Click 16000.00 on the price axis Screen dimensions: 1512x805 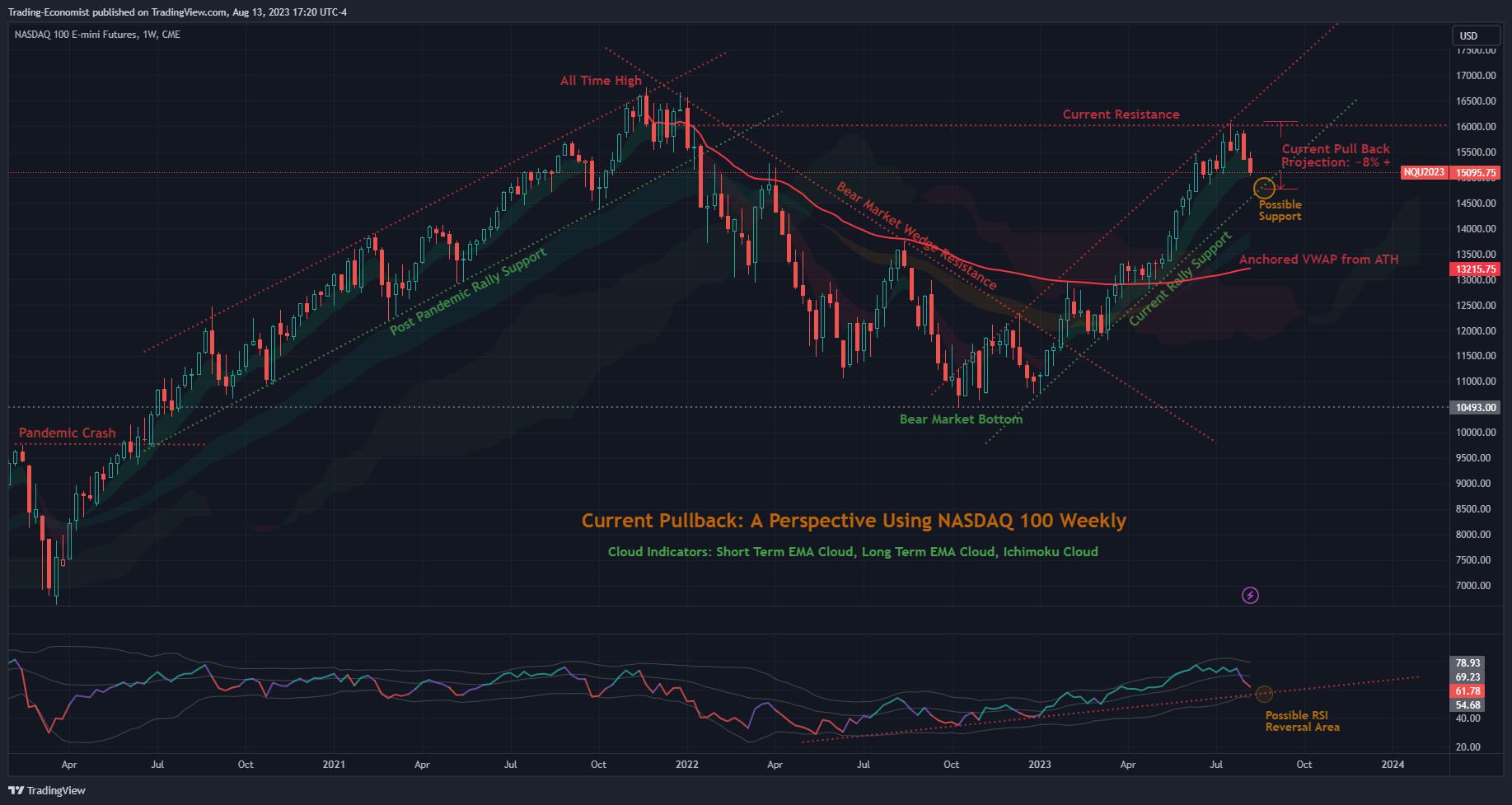tap(1476, 127)
